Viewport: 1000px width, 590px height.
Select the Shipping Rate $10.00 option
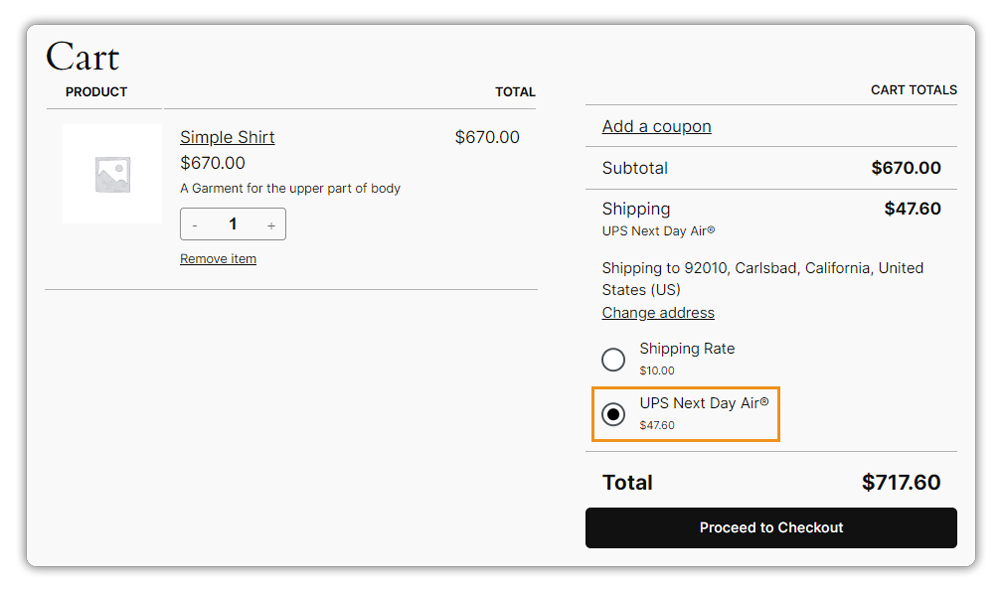click(x=613, y=359)
